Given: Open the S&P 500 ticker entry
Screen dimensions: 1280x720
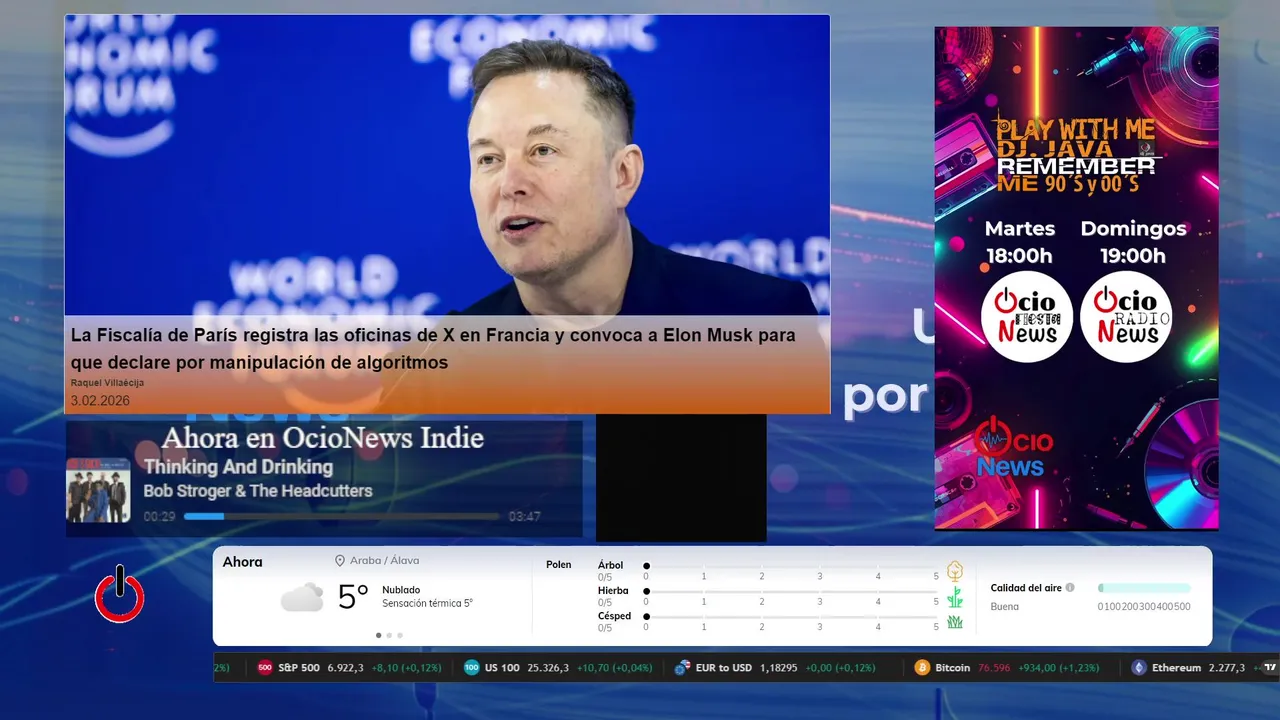Looking at the screenshot, I should 349,668.
